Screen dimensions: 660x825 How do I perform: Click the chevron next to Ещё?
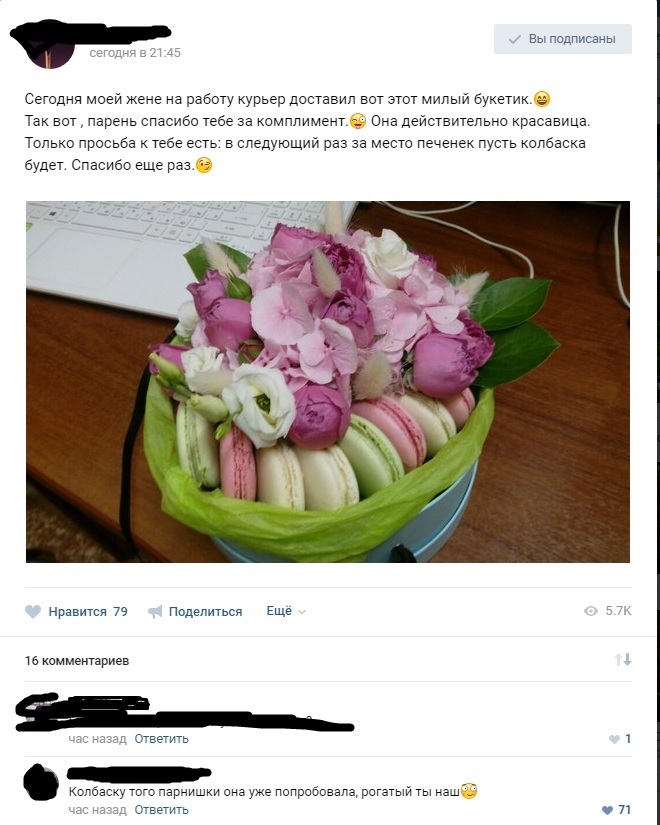302,612
